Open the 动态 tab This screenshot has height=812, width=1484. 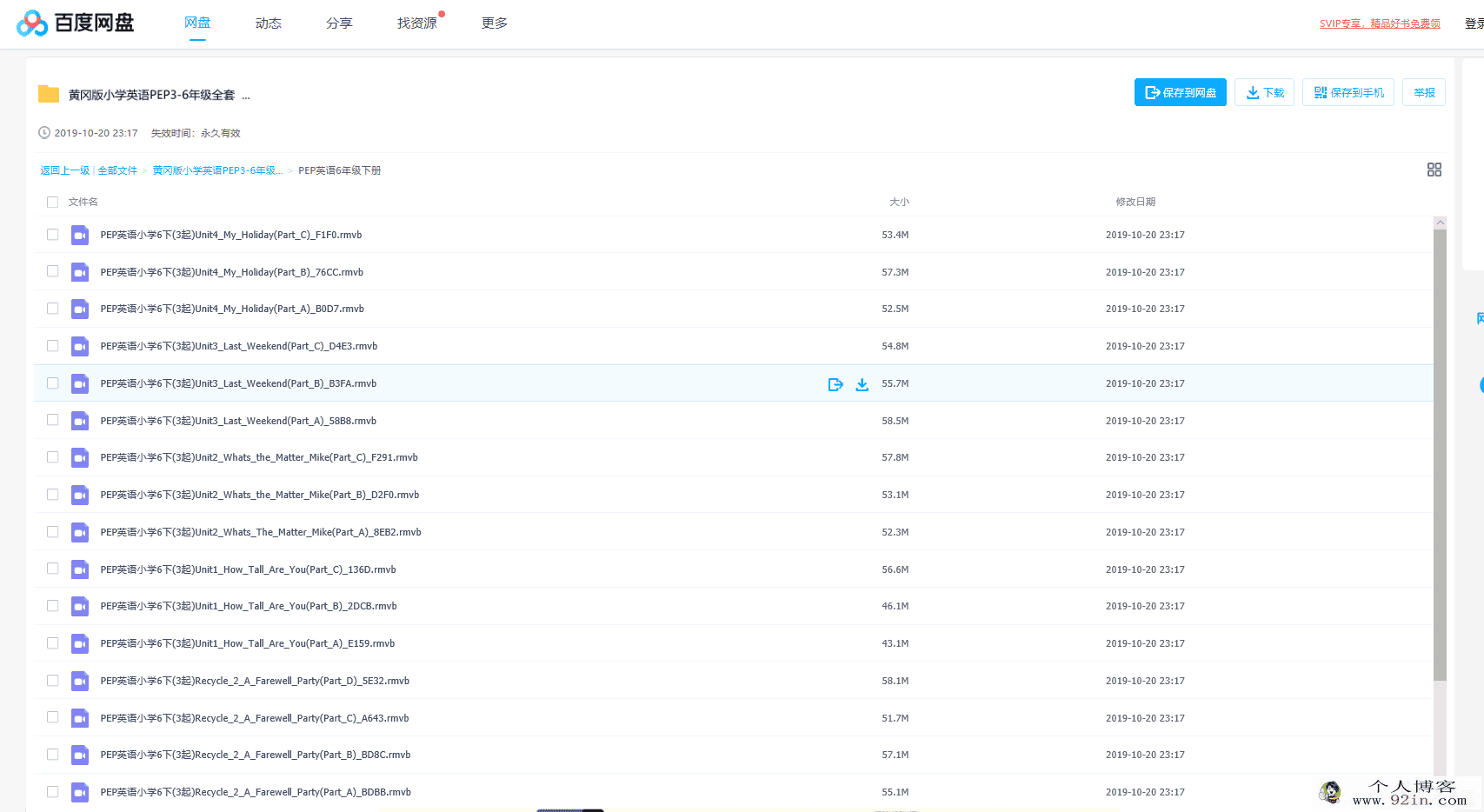(x=268, y=23)
